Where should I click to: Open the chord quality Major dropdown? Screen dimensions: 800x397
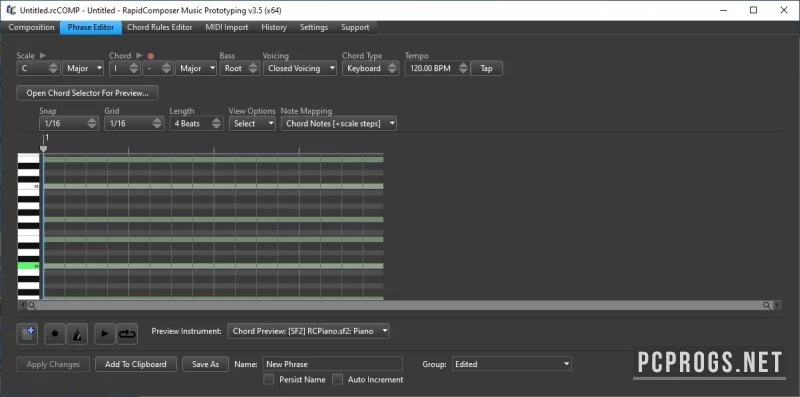[x=196, y=68]
